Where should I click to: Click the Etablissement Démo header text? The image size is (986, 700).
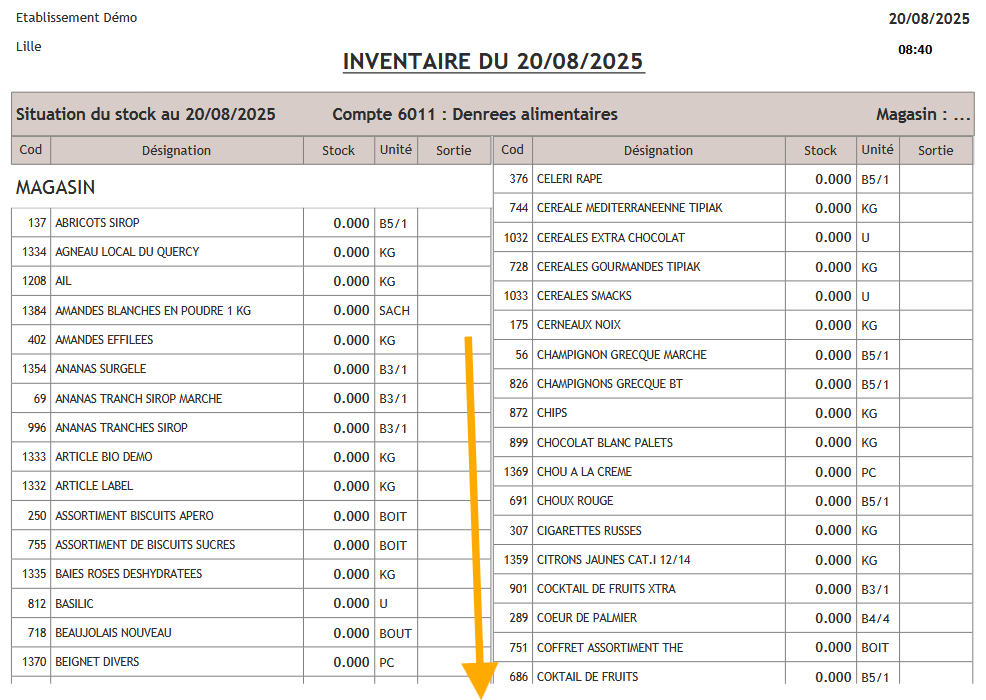(x=77, y=18)
